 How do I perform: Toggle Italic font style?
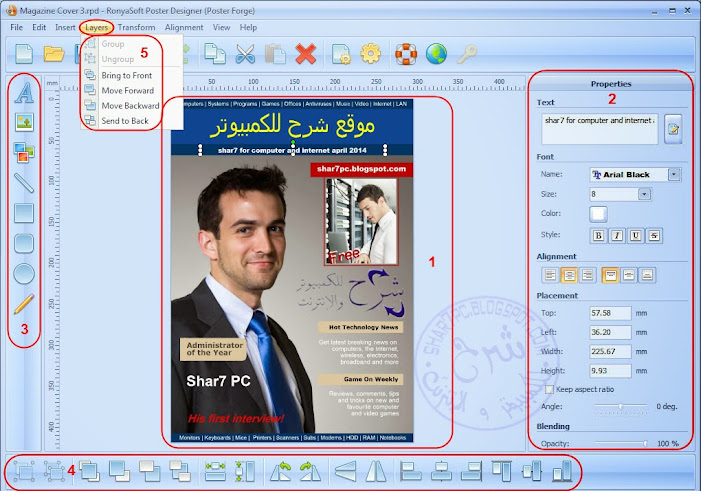click(617, 236)
